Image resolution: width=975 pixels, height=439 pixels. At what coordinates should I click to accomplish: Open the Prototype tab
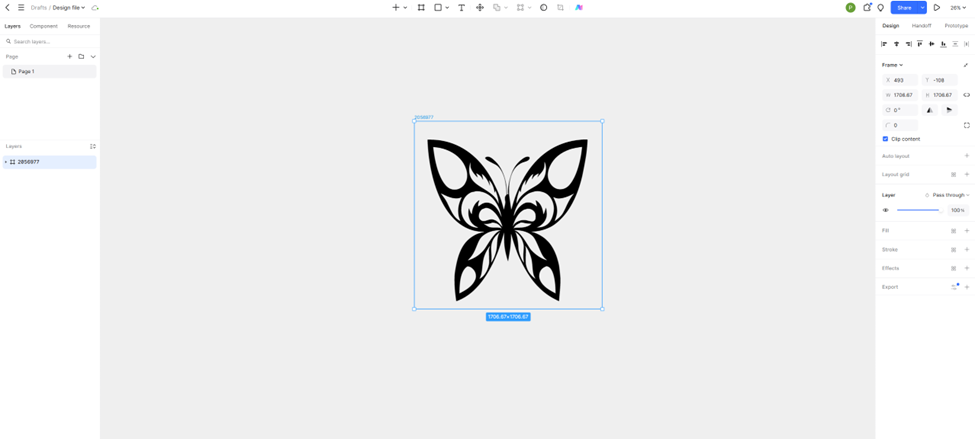coord(956,26)
